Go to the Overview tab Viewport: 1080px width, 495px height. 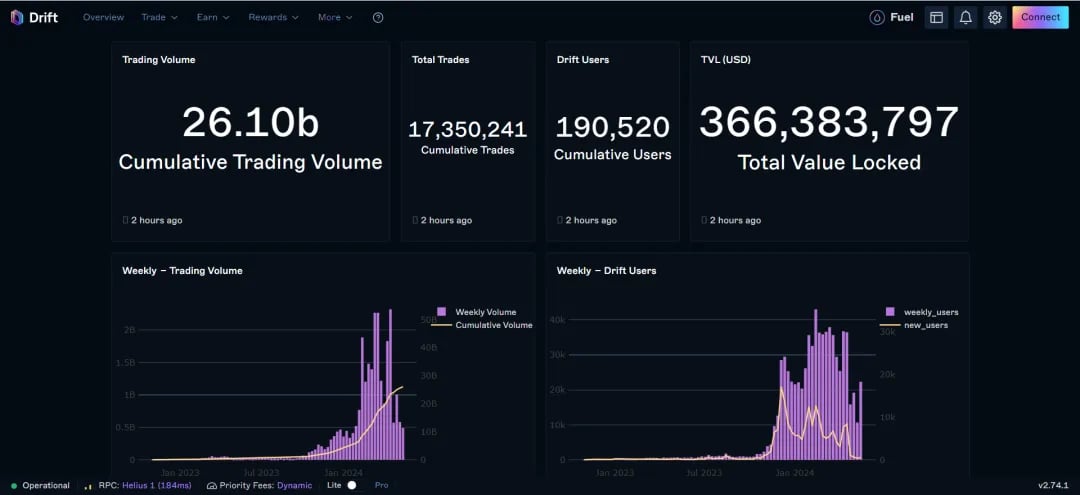click(x=103, y=17)
